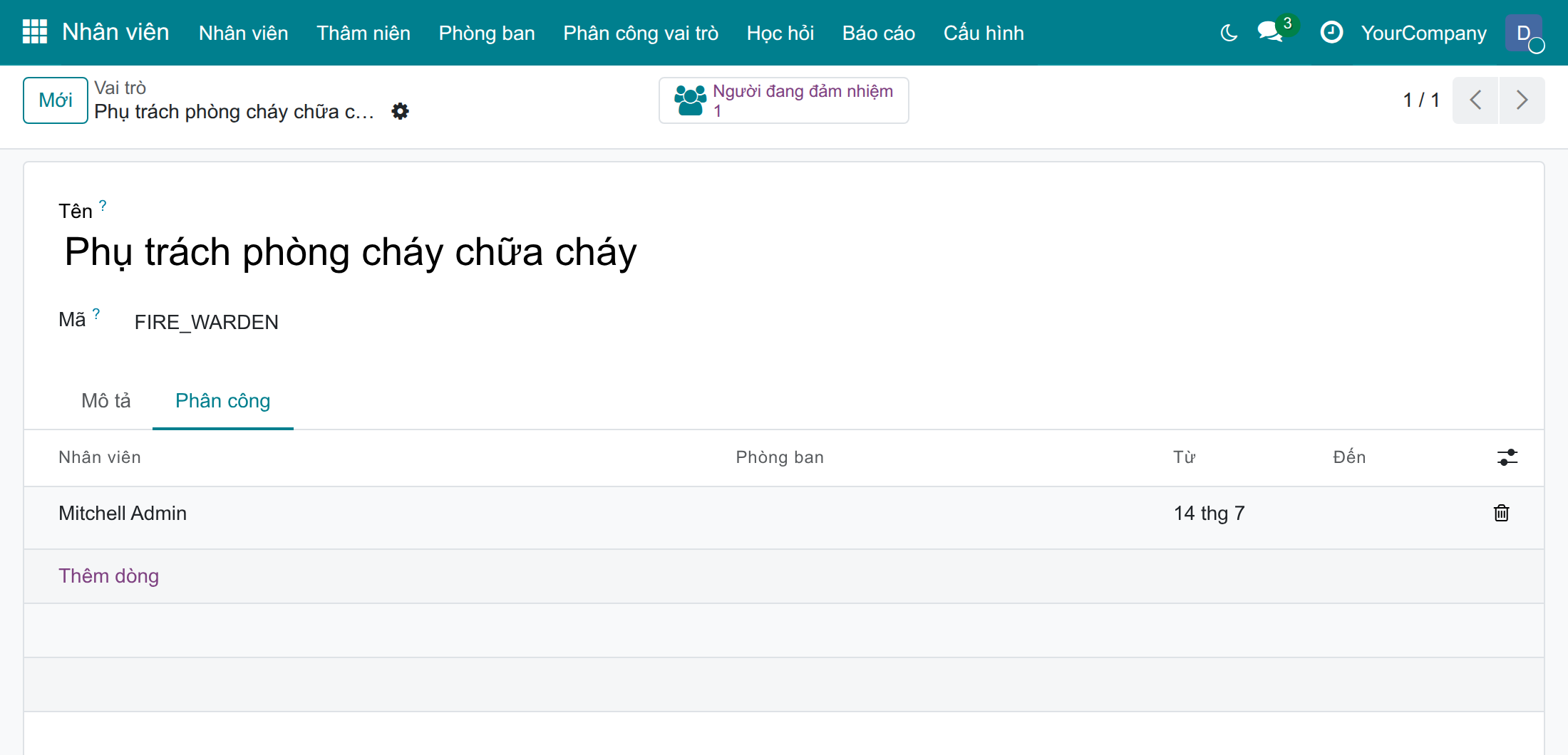Go to the previous record
Viewport: 1568px width, 755px height.
point(1475,100)
